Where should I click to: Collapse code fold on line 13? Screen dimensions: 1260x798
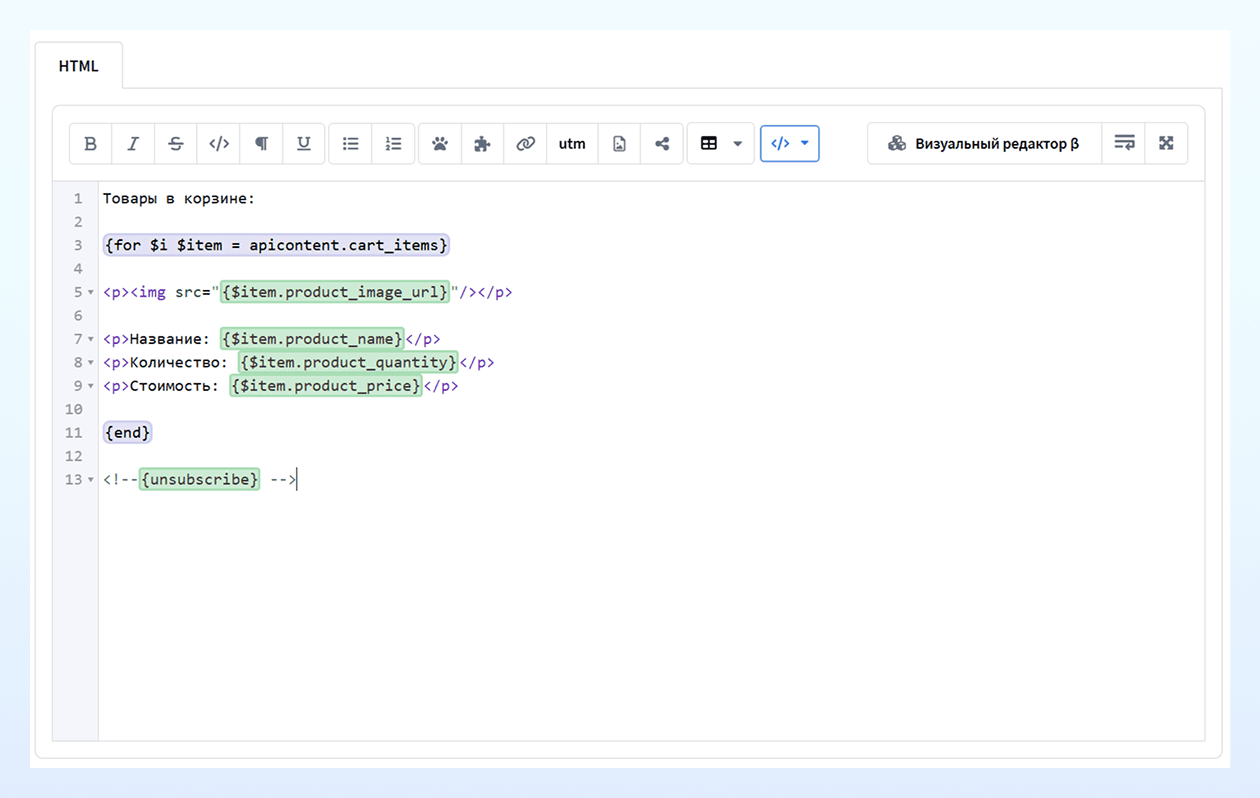point(91,480)
